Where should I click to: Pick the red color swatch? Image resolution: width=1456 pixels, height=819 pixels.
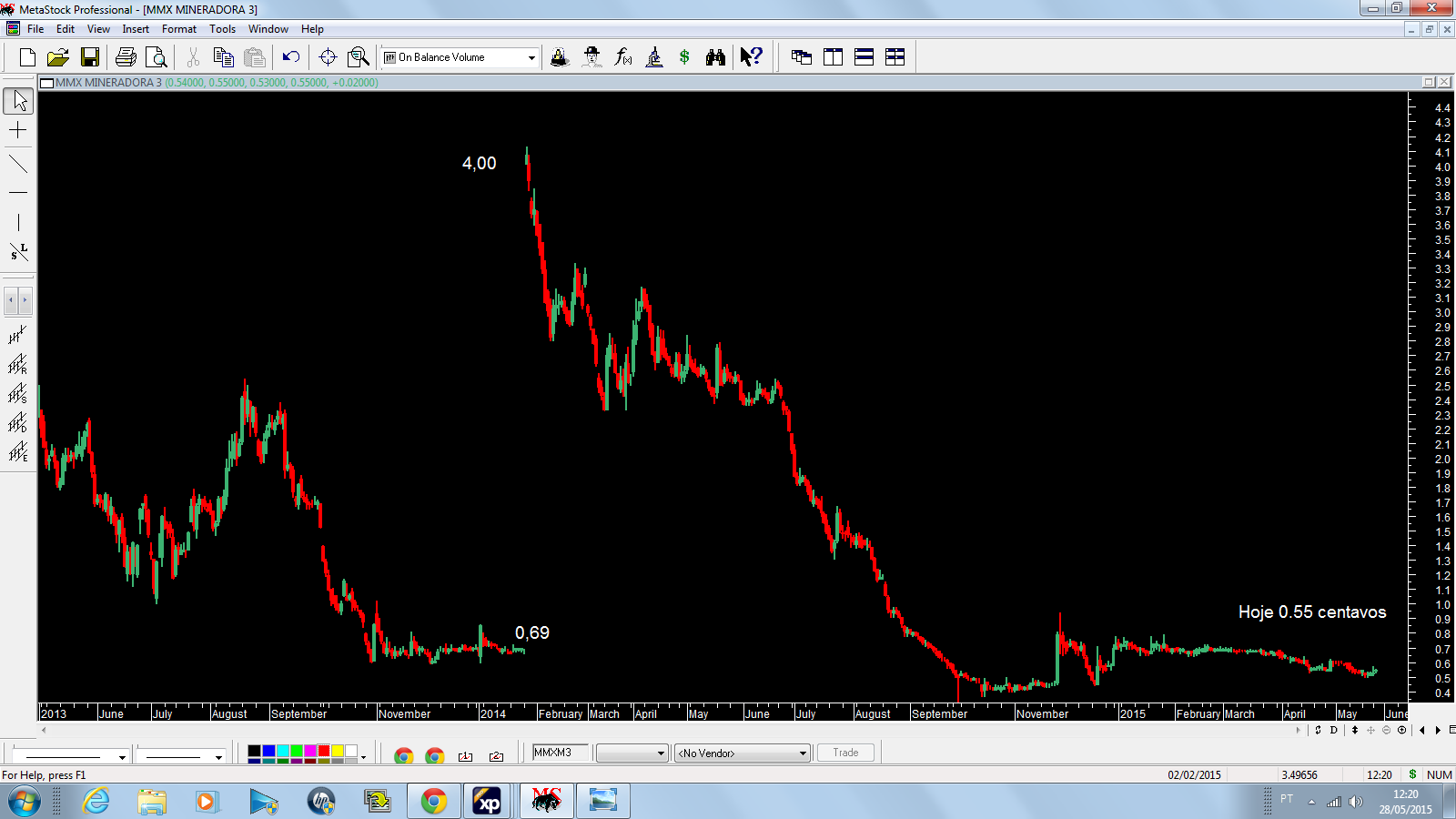323,751
